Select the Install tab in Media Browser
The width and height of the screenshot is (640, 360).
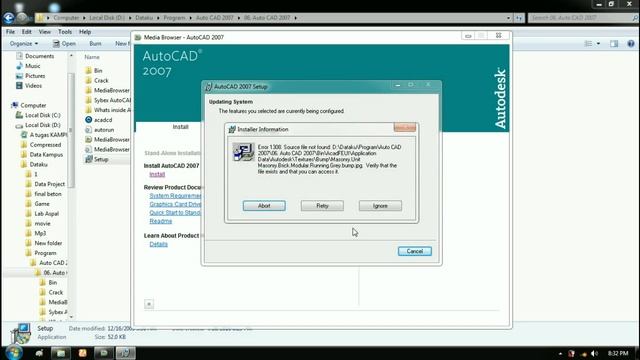pyautogui.click(x=180, y=127)
